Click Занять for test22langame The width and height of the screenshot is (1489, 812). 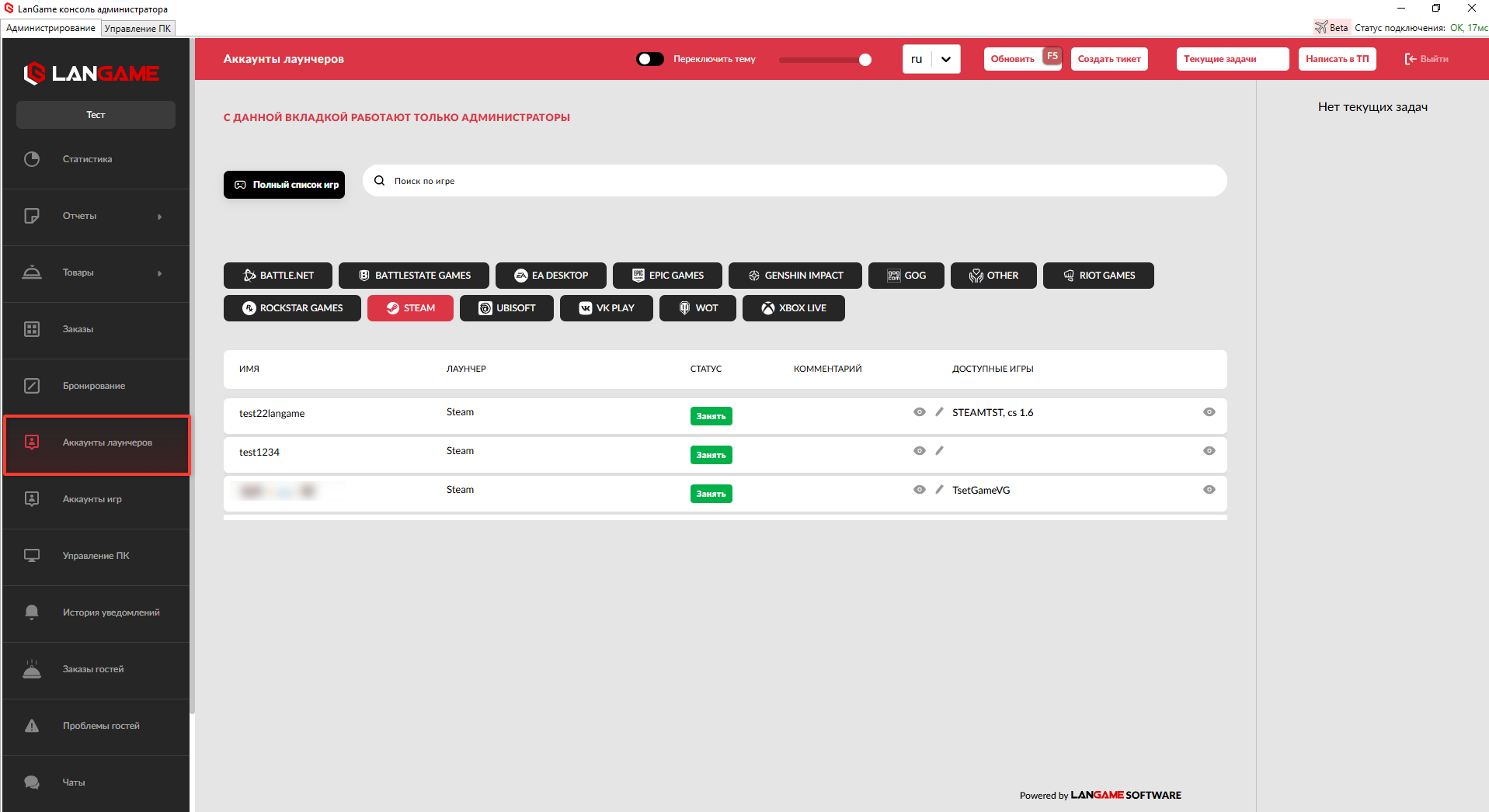[x=711, y=416]
